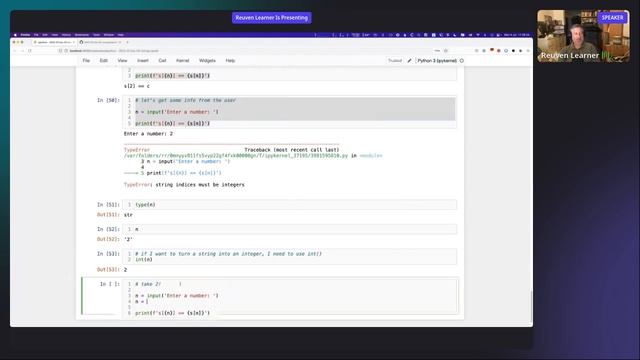Open the Widgets menu in Jupyter
640x360 pixels.
(x=207, y=60)
